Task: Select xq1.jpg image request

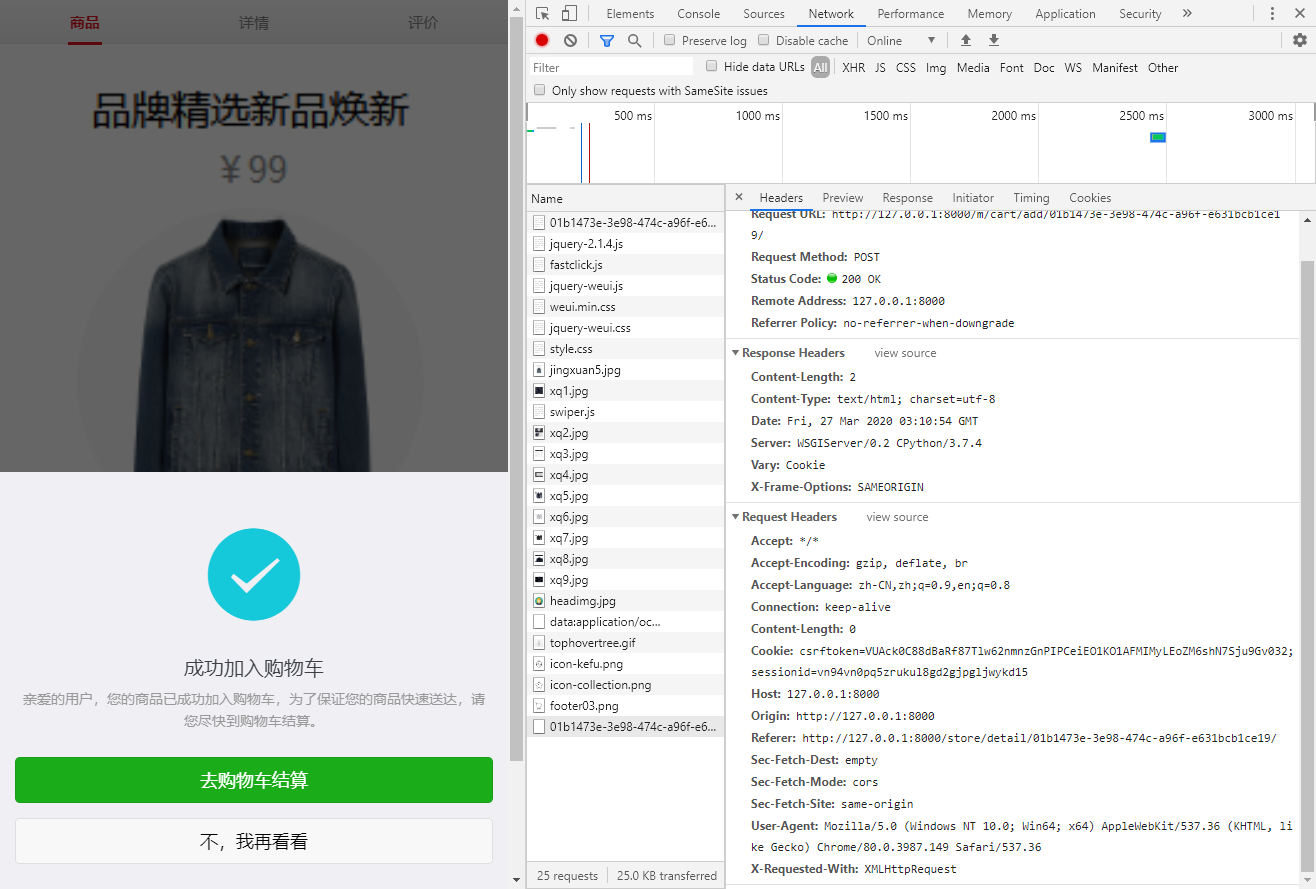Action: pyautogui.click(x=625, y=391)
